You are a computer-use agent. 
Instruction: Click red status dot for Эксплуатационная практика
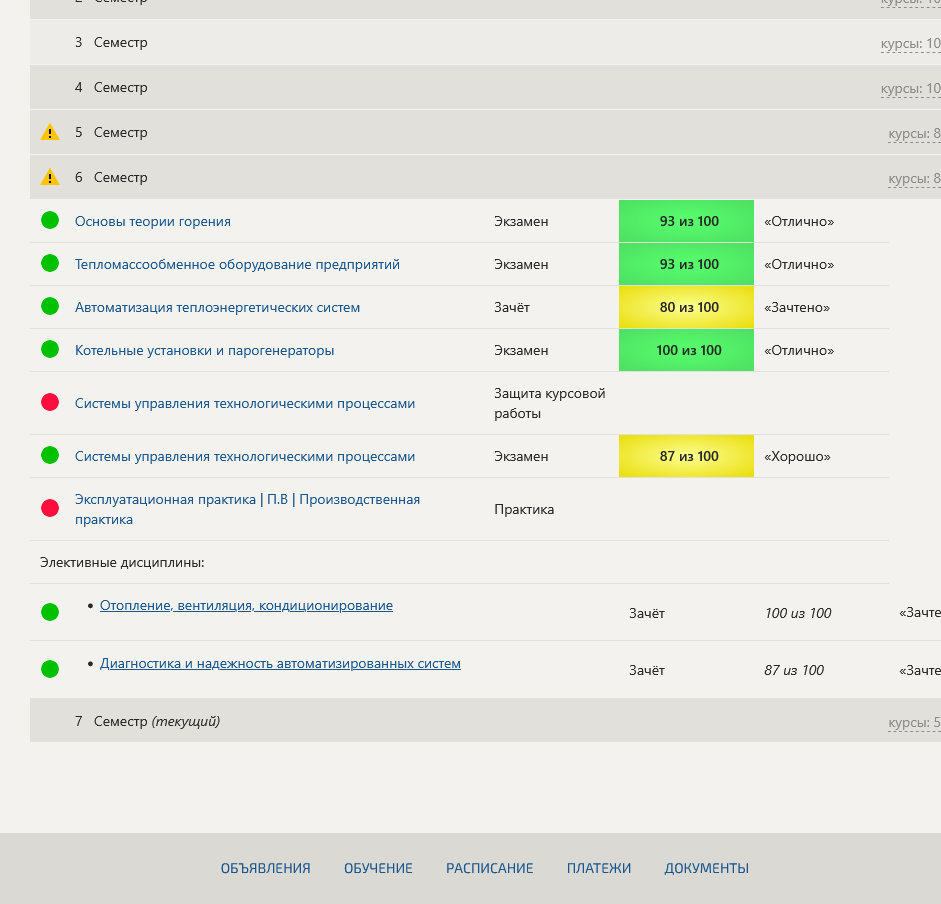(50, 509)
